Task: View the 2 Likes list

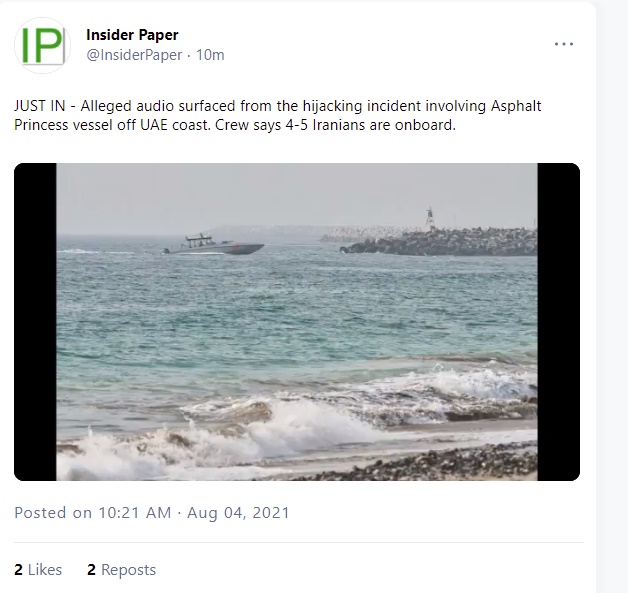Action: coord(38,570)
